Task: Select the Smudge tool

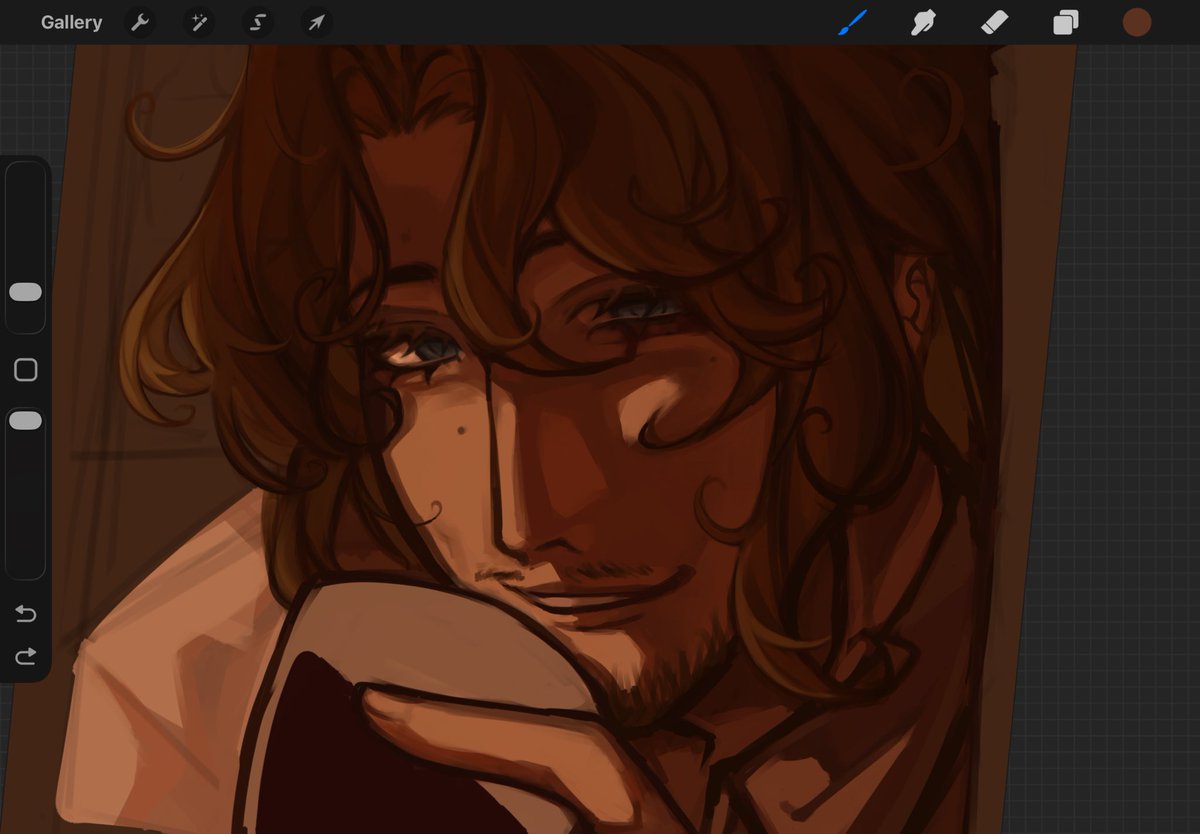Action: (x=923, y=22)
